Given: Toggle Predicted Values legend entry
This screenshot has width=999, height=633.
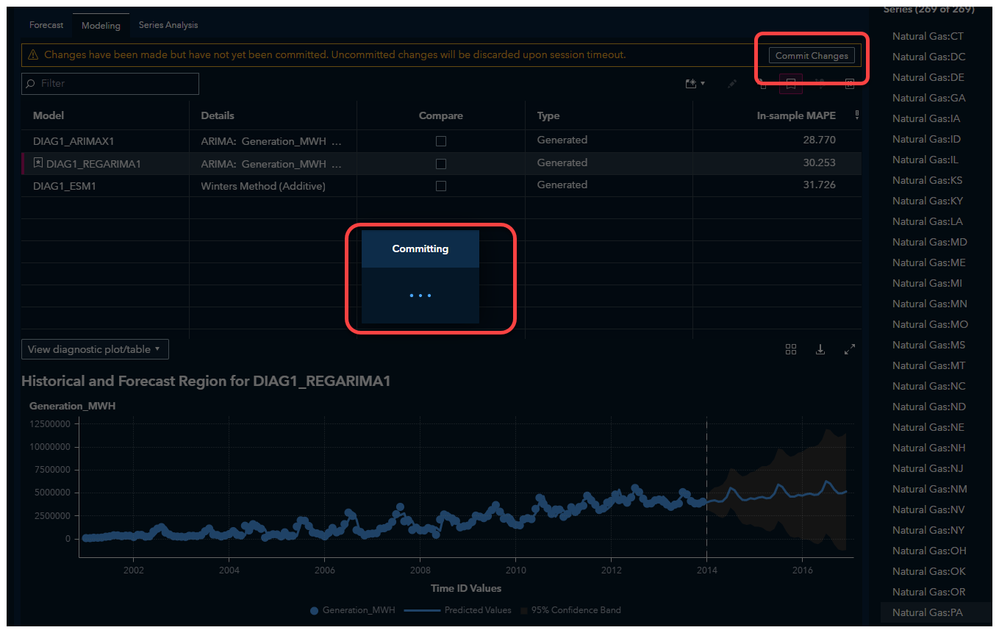Looking at the screenshot, I should coord(457,610).
